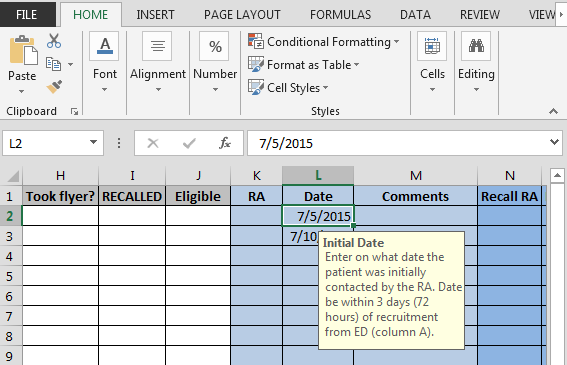The height and width of the screenshot is (365, 567).
Task: Click the Paste clipboard icon
Action: [x=24, y=50]
